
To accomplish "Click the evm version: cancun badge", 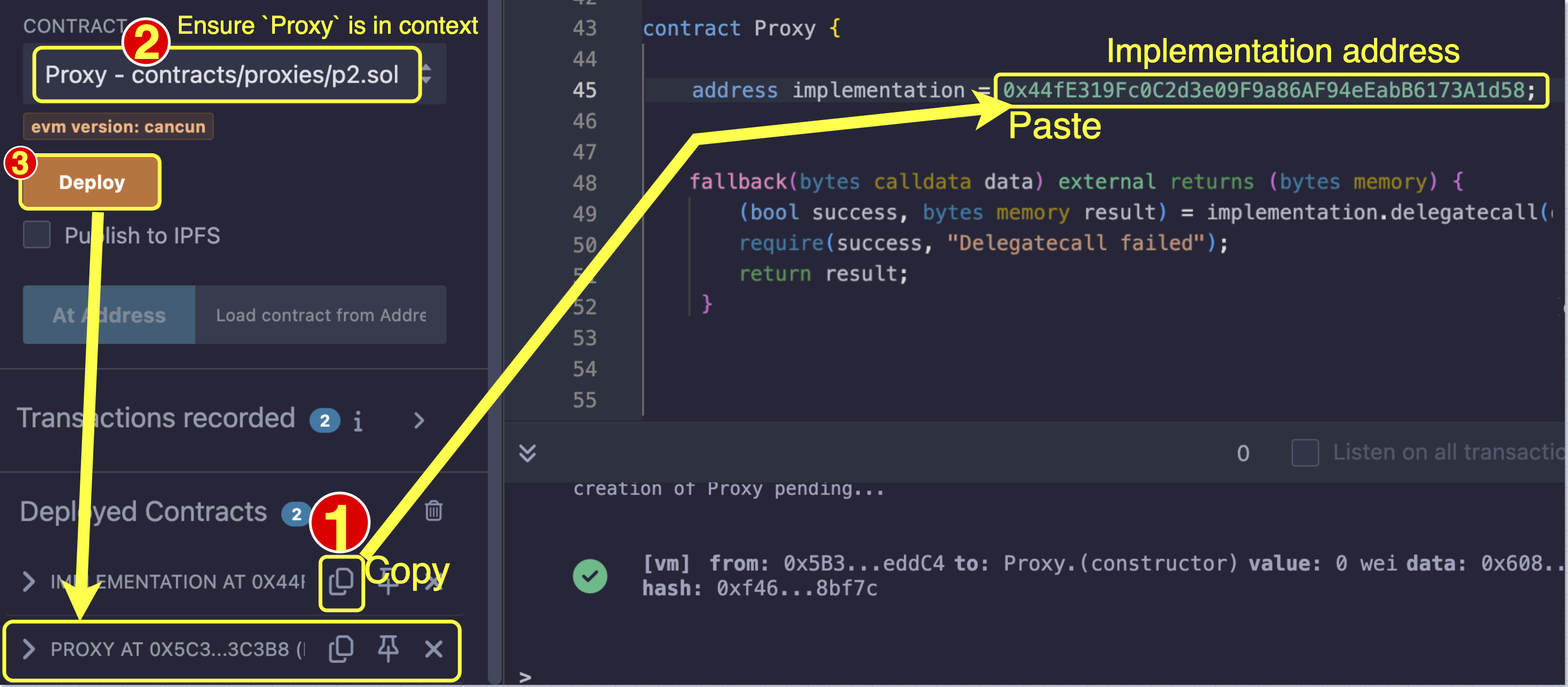I will coord(117,126).
